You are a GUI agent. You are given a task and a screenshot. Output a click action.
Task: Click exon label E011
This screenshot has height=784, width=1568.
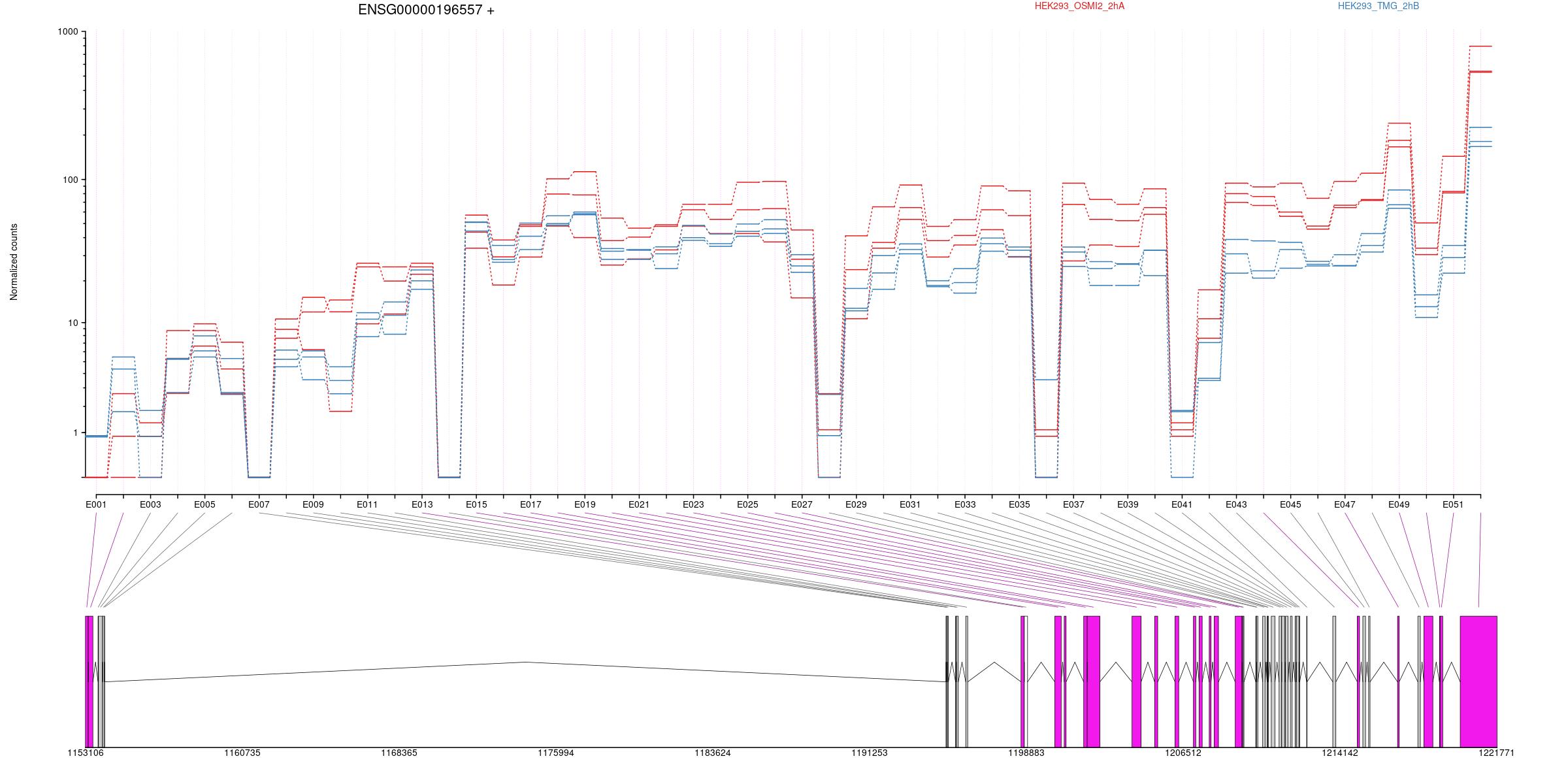367,504
